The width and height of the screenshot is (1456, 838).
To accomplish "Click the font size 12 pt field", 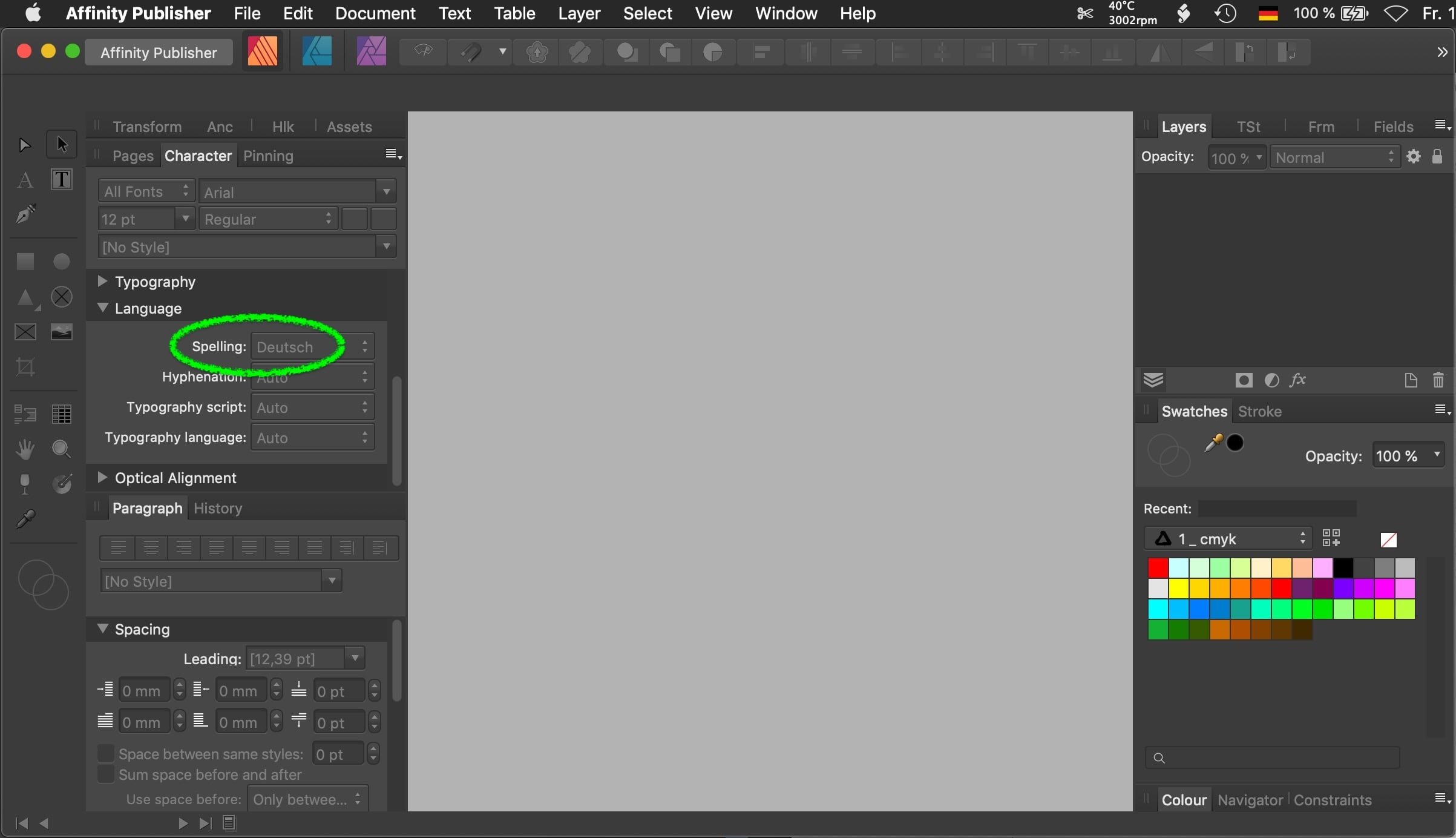I will pyautogui.click(x=136, y=219).
